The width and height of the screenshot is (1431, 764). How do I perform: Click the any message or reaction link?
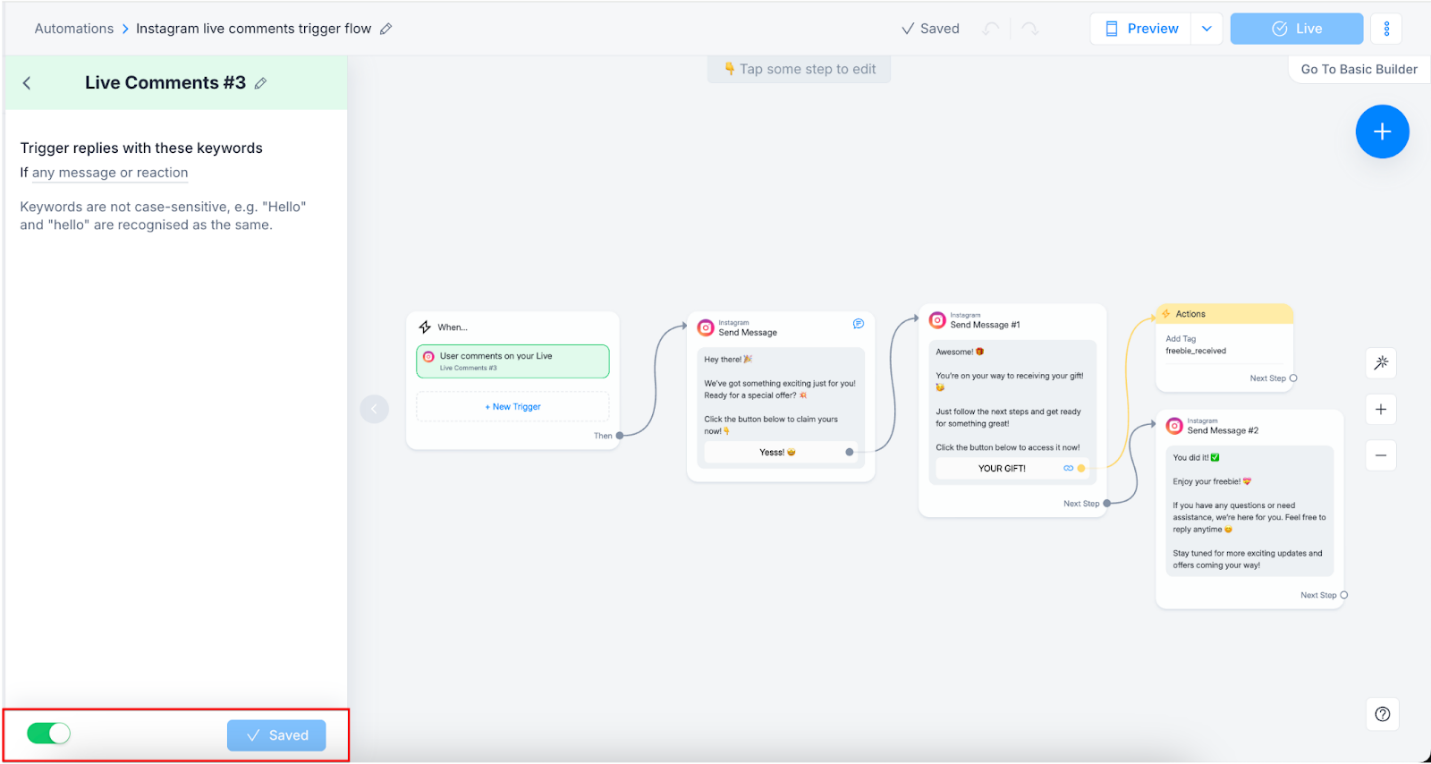(x=110, y=173)
